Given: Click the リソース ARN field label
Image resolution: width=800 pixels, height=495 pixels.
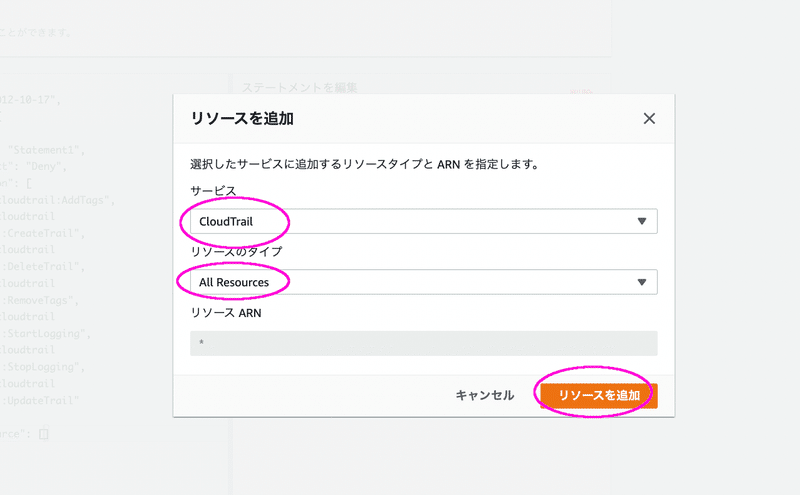Looking at the screenshot, I should tap(226, 313).
